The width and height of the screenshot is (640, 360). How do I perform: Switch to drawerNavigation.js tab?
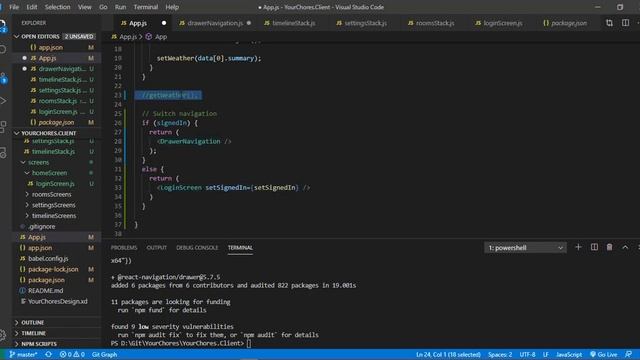click(215, 23)
